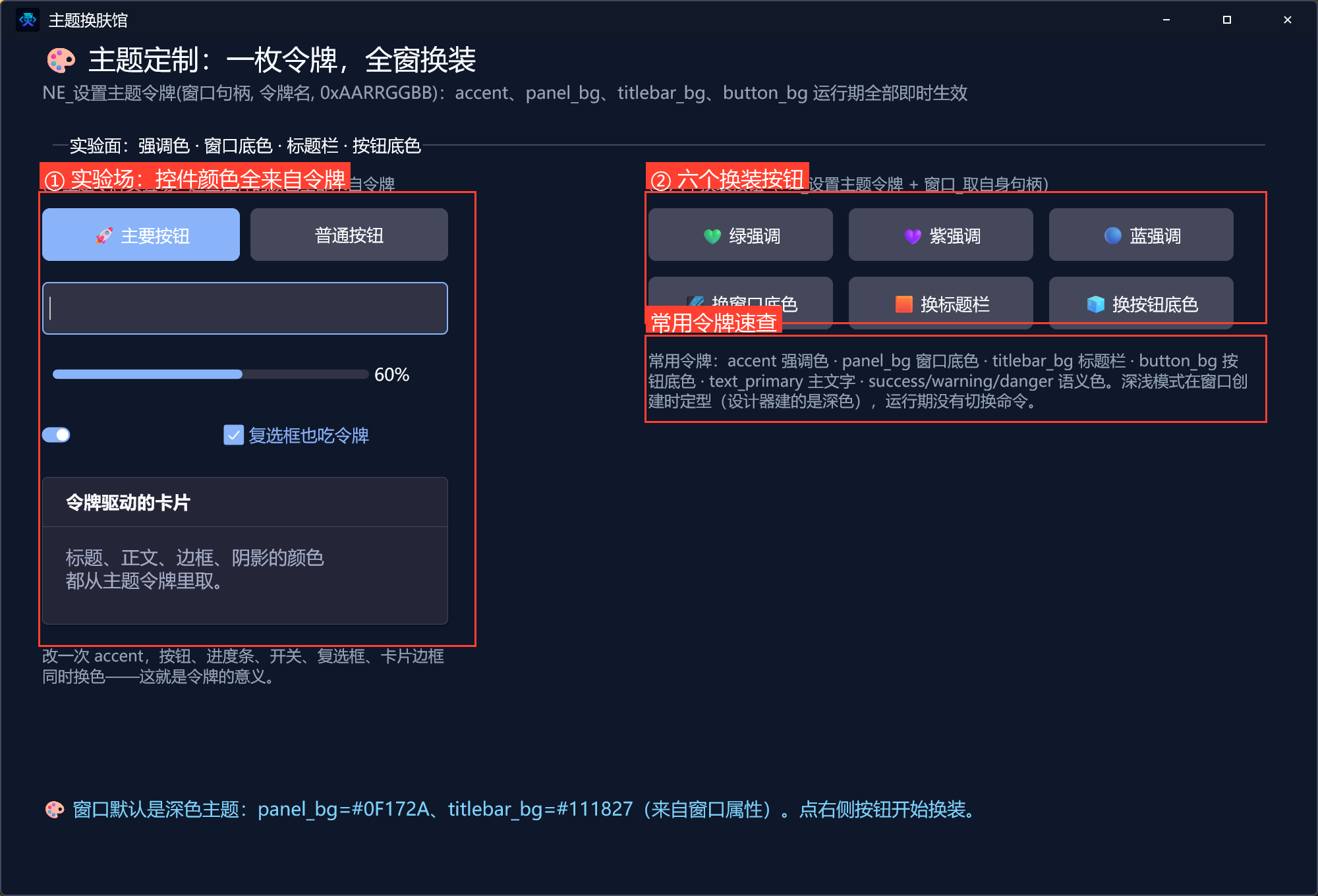Uncheck the 复选框也吃令牌 checkbox

click(x=234, y=435)
